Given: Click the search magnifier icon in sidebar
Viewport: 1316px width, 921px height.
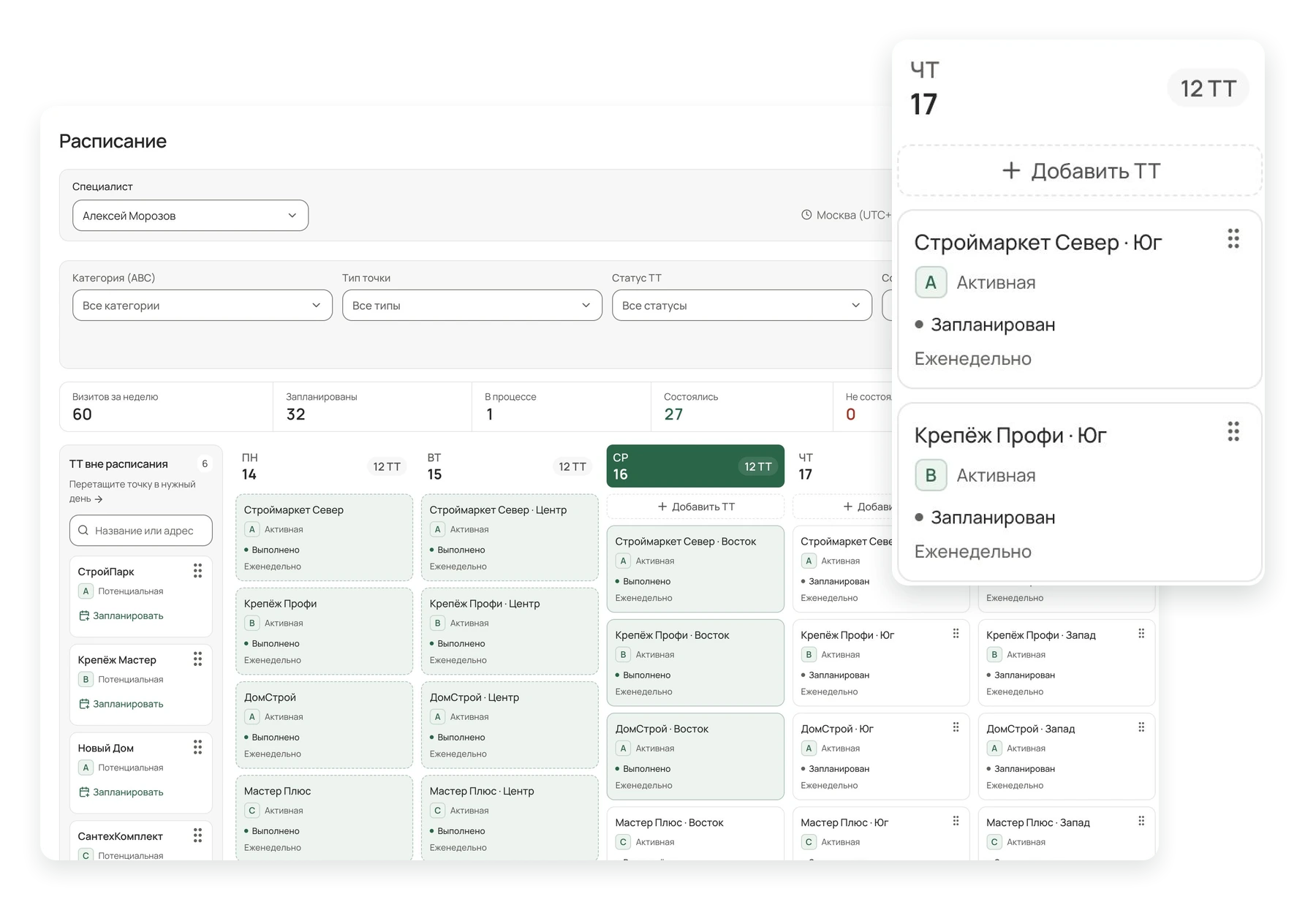Looking at the screenshot, I should coord(83,531).
